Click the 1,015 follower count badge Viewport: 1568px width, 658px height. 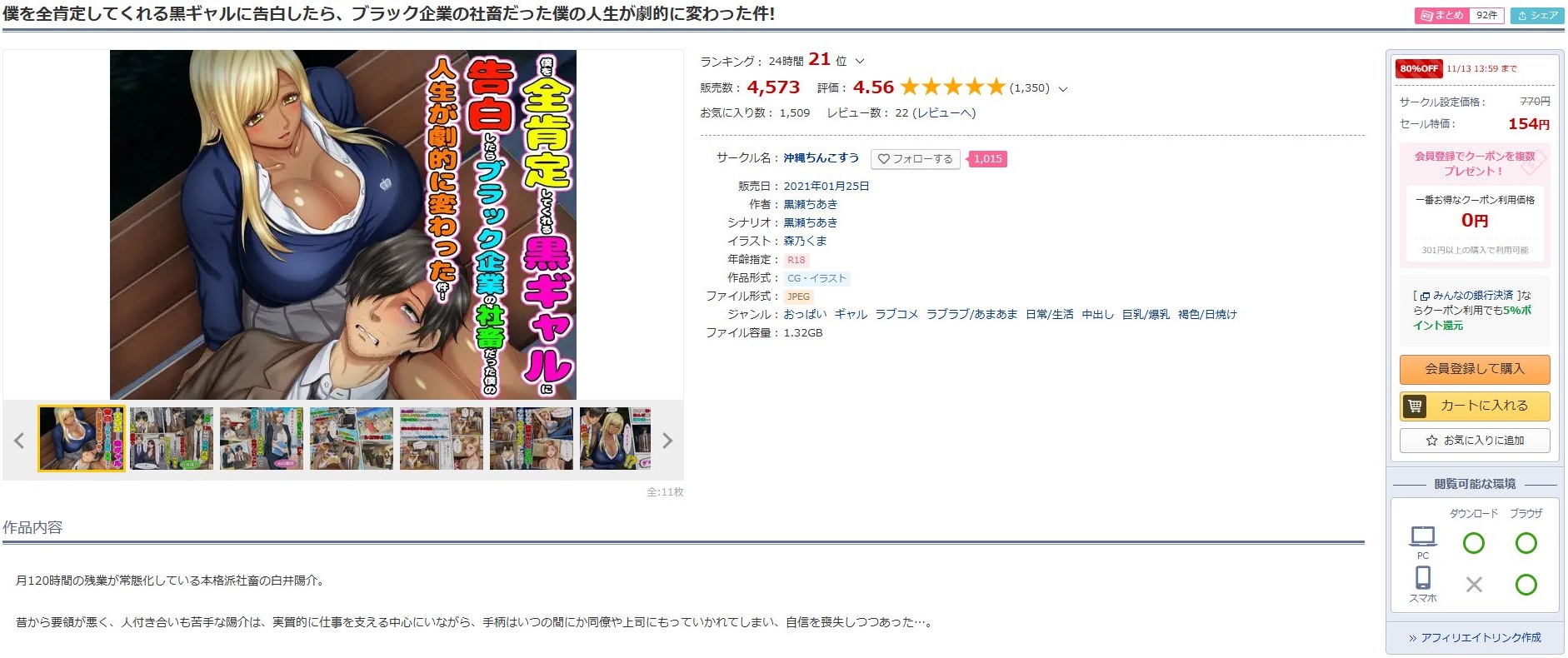click(x=987, y=158)
